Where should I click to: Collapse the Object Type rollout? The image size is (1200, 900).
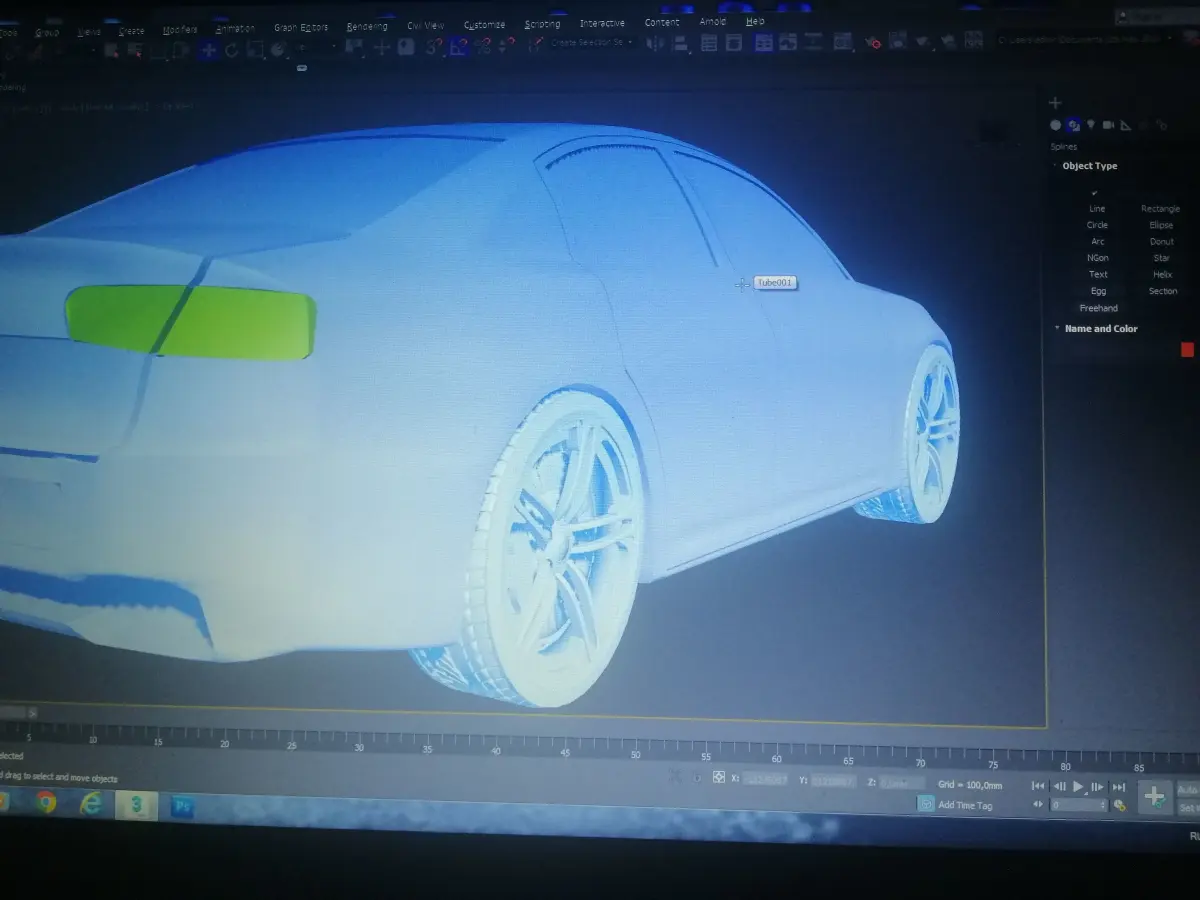pyautogui.click(x=1089, y=166)
